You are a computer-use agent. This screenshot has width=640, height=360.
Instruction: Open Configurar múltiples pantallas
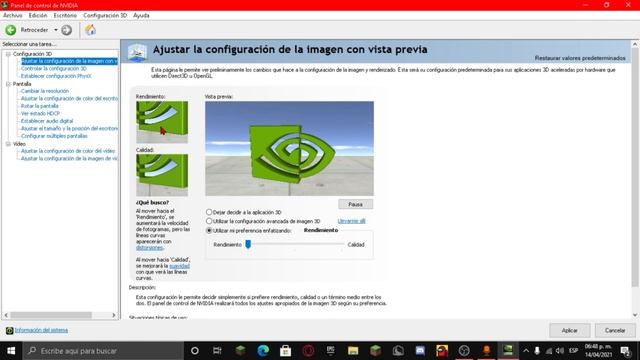pos(54,136)
